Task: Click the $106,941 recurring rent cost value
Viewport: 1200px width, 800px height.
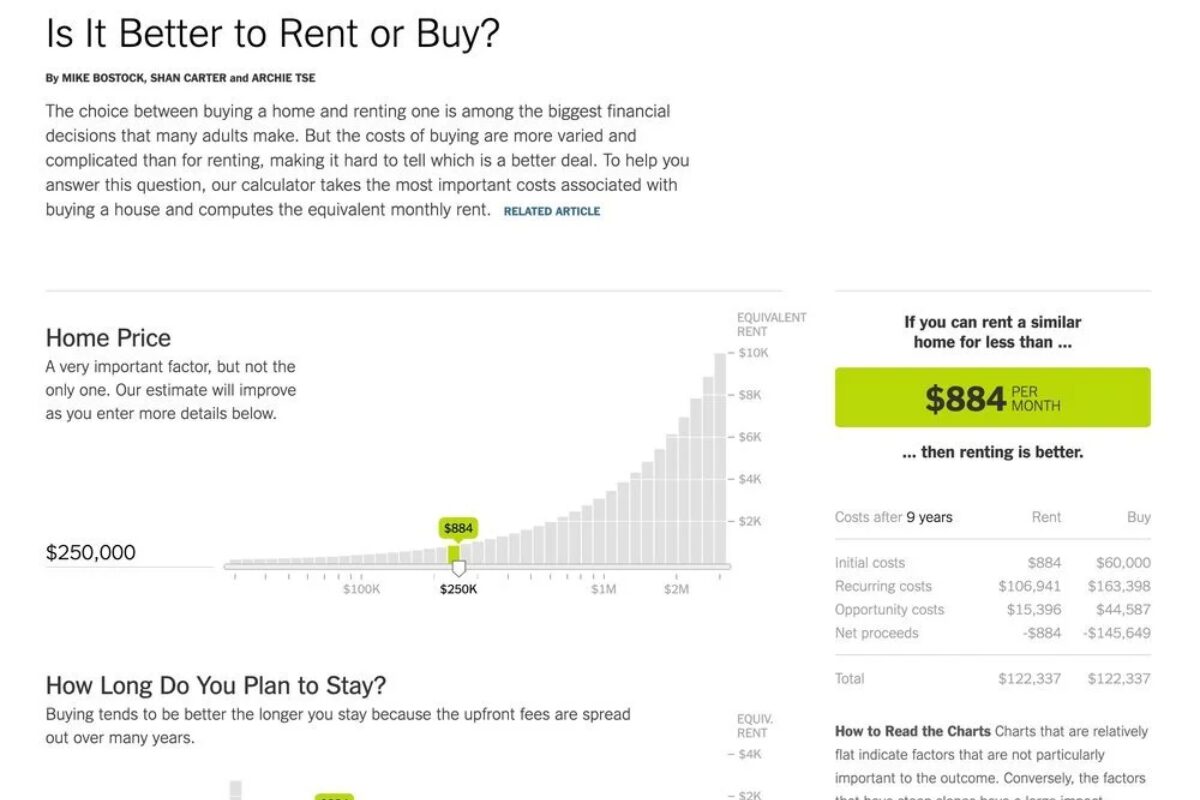Action: tap(1032, 586)
